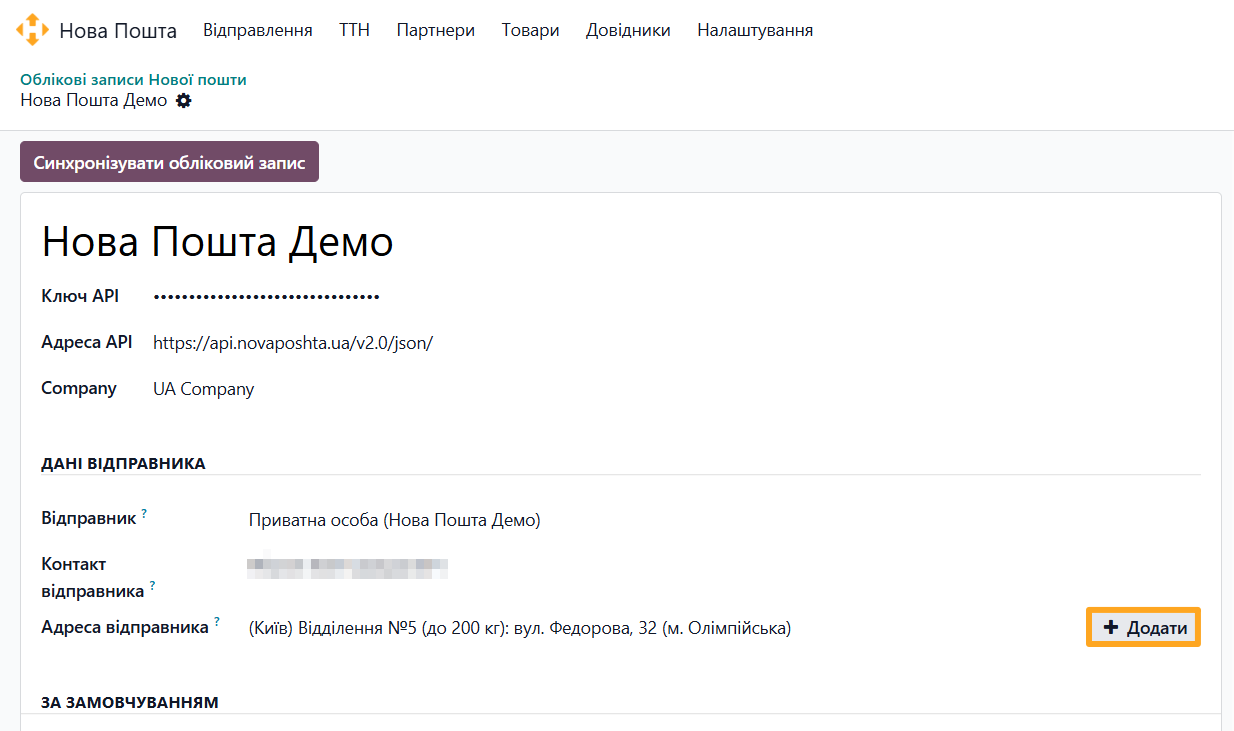This screenshot has width=1234, height=731.
Task: Open the Налаштування menu
Action: click(x=755, y=30)
